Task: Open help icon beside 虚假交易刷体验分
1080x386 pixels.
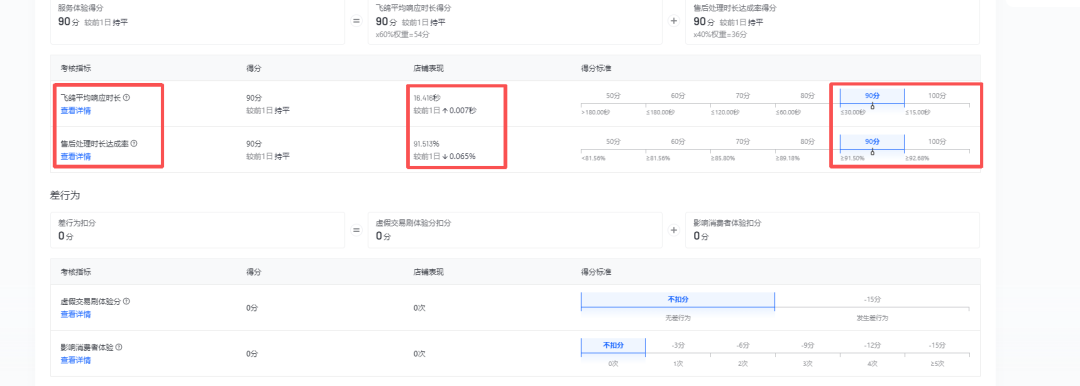Action: coord(127,301)
